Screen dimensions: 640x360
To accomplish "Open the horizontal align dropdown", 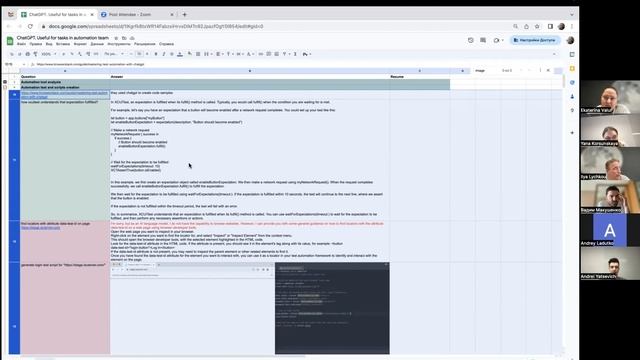I will pyautogui.click(x=219, y=54).
